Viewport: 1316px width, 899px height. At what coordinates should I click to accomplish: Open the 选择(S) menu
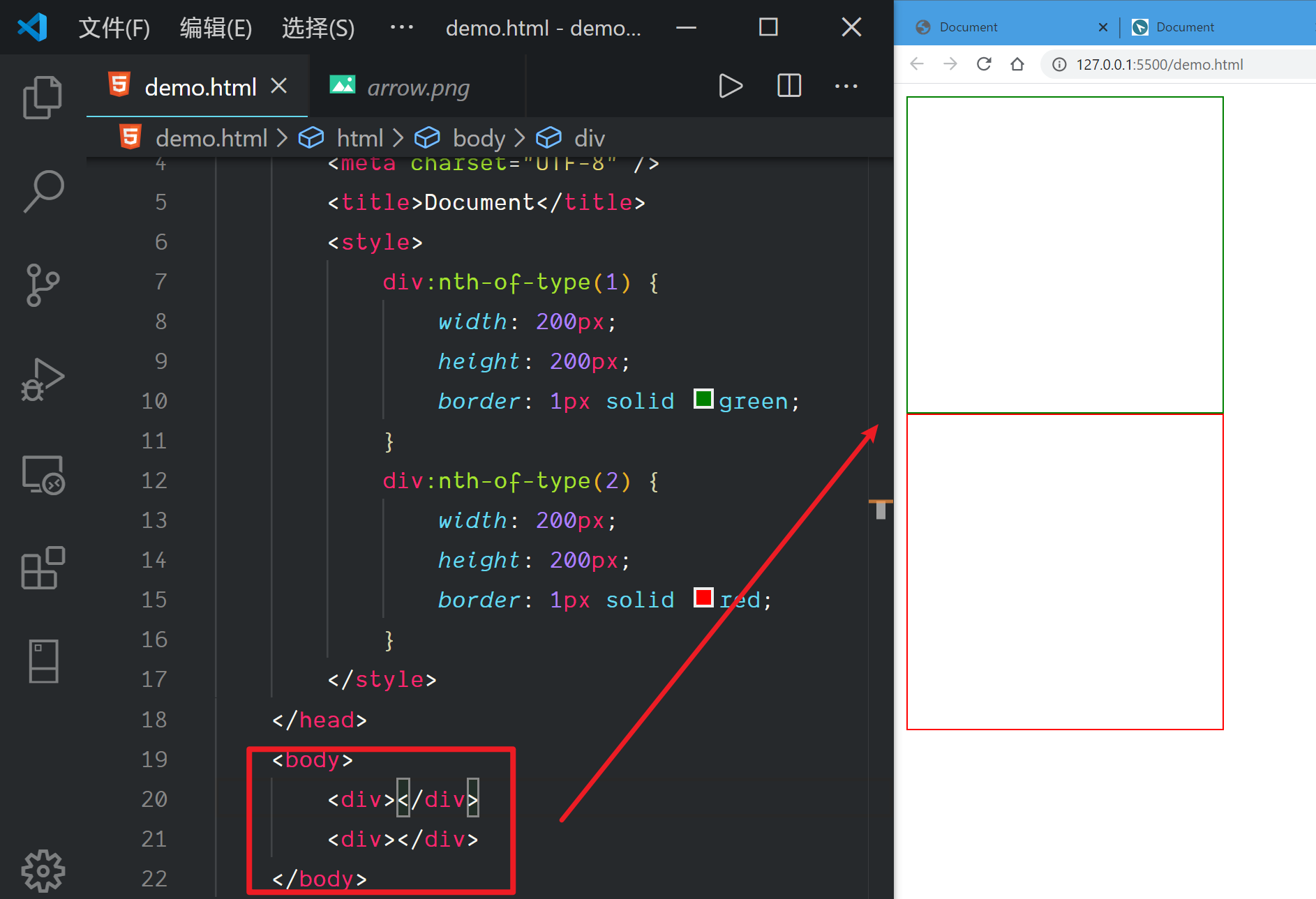tap(318, 28)
